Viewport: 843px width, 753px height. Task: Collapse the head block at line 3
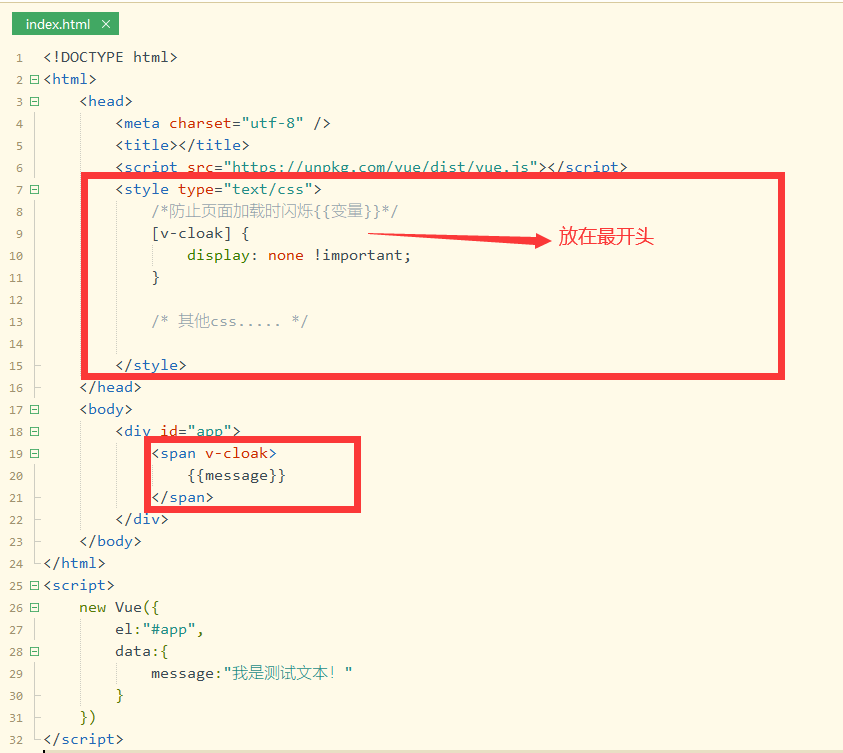[34, 102]
